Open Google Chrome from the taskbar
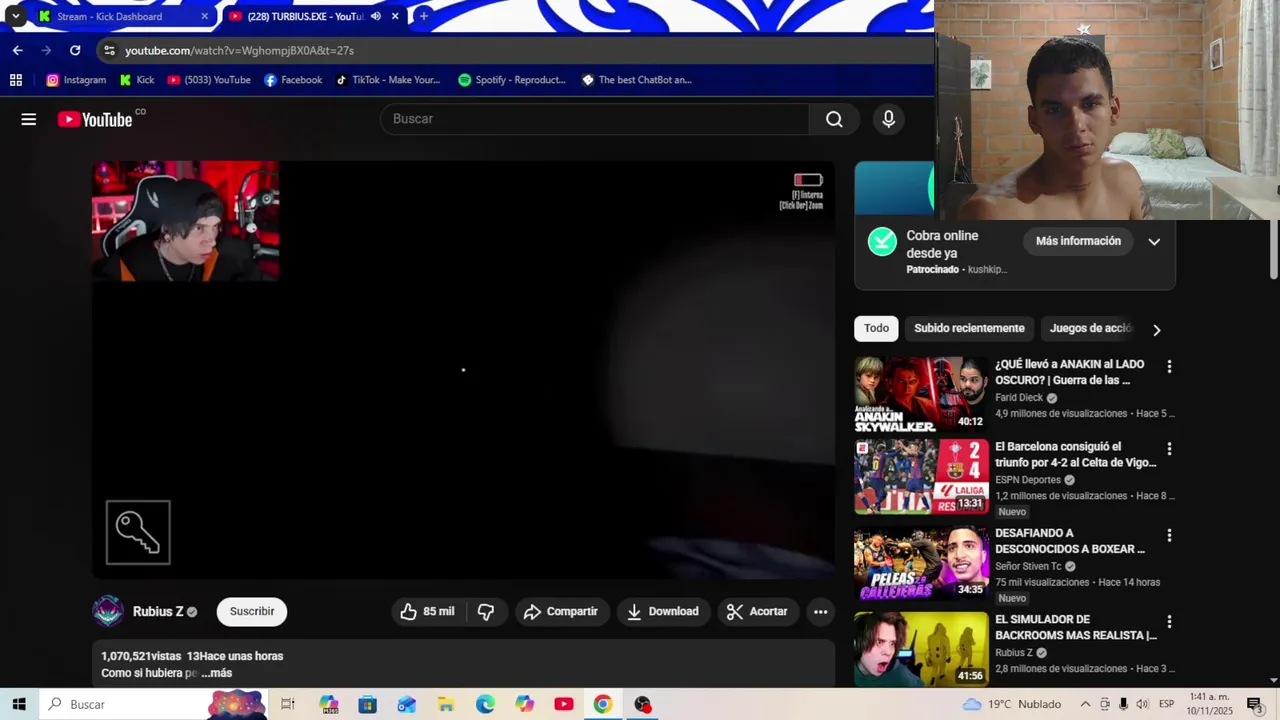Image resolution: width=1280 pixels, height=720 pixels. coord(602,704)
